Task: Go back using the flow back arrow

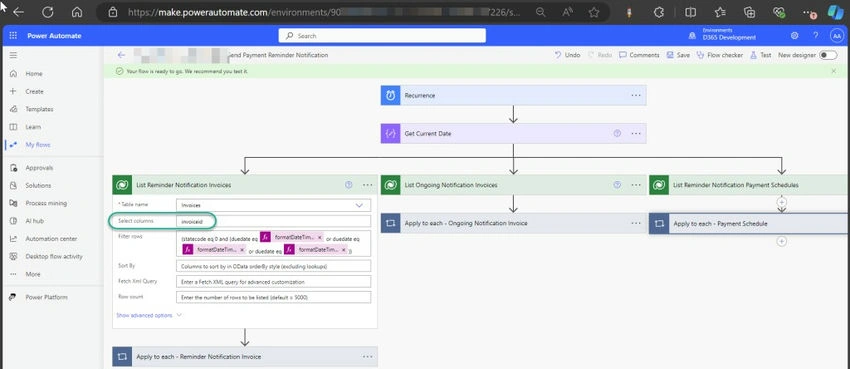Action: (x=121, y=55)
